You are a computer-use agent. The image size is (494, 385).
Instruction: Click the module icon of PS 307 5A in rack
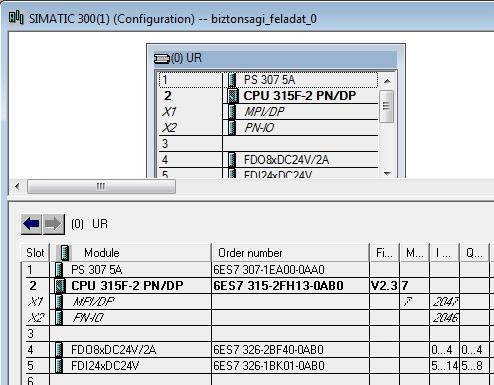(x=232, y=80)
